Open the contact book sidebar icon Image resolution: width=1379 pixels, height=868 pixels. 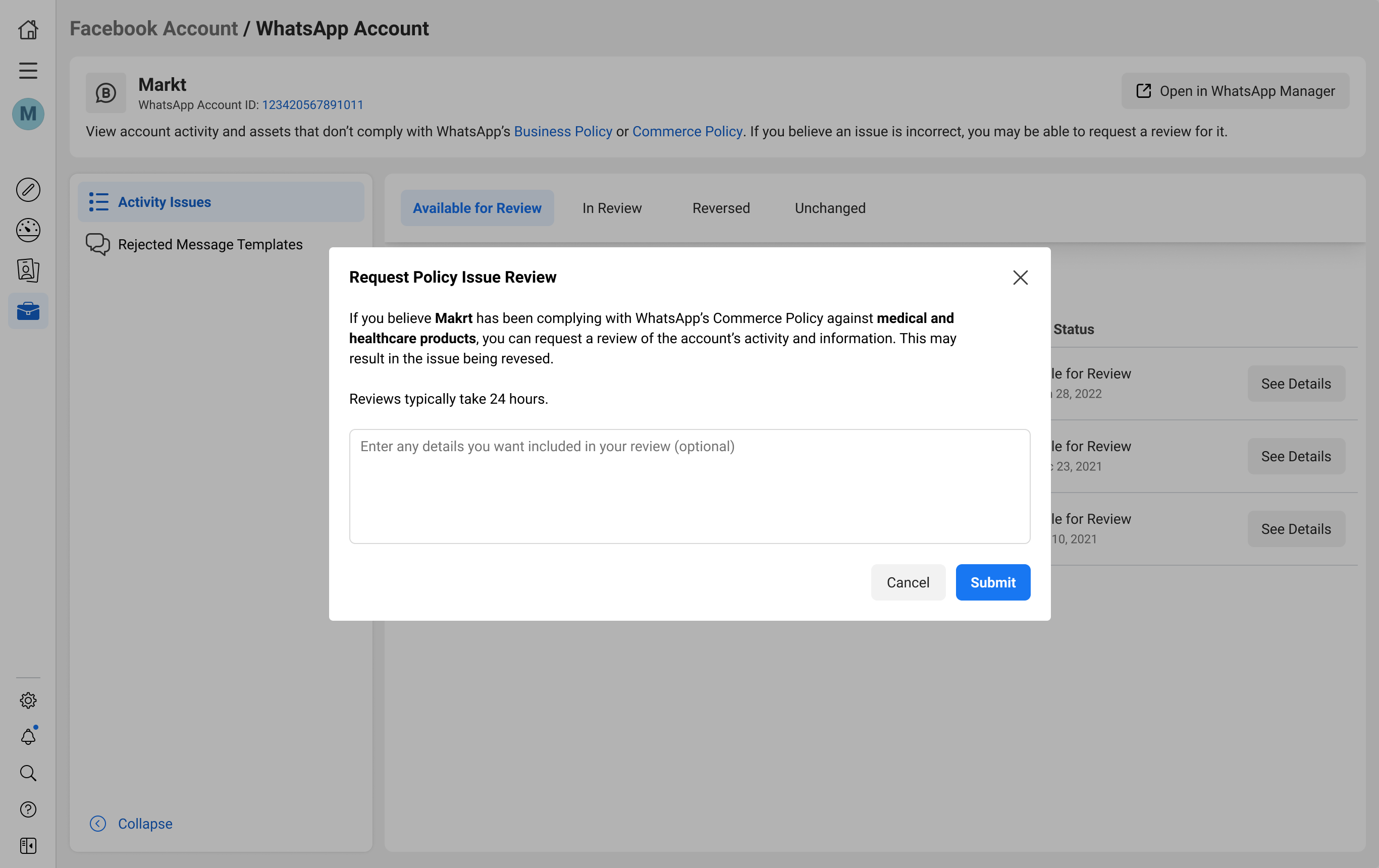(x=28, y=270)
